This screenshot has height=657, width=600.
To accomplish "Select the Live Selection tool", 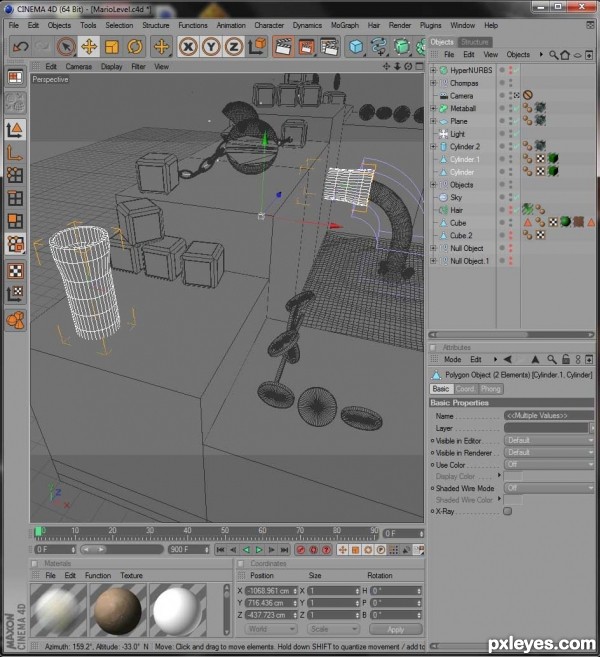I will pos(66,47).
